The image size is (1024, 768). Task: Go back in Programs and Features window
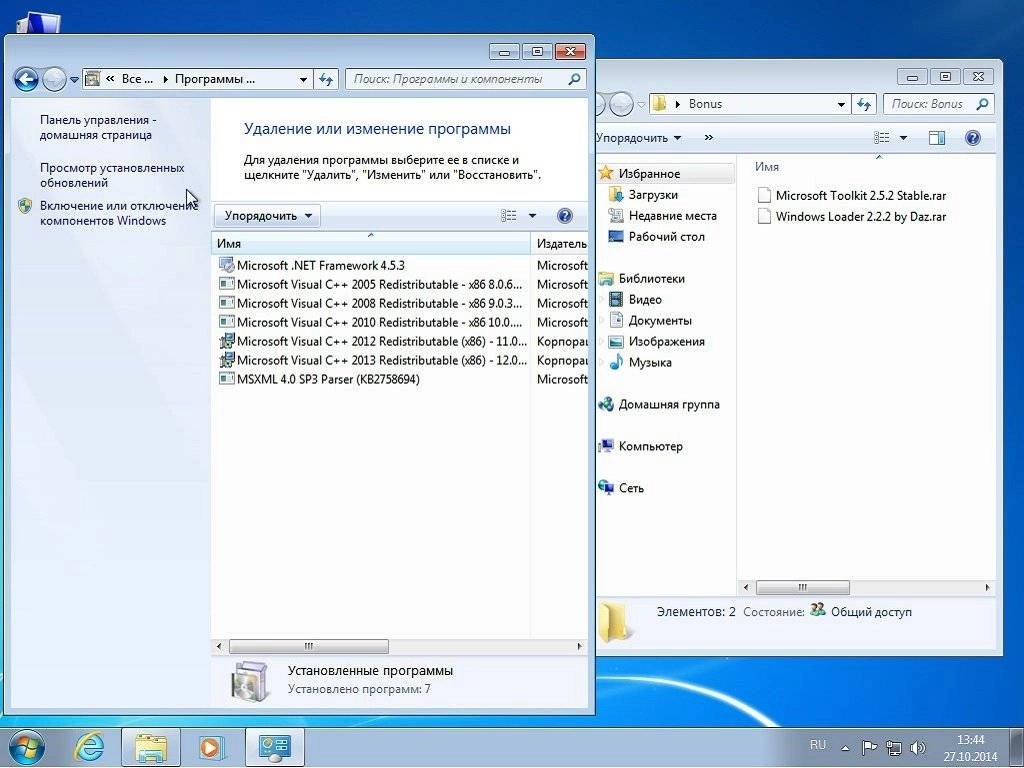pyautogui.click(x=26, y=80)
